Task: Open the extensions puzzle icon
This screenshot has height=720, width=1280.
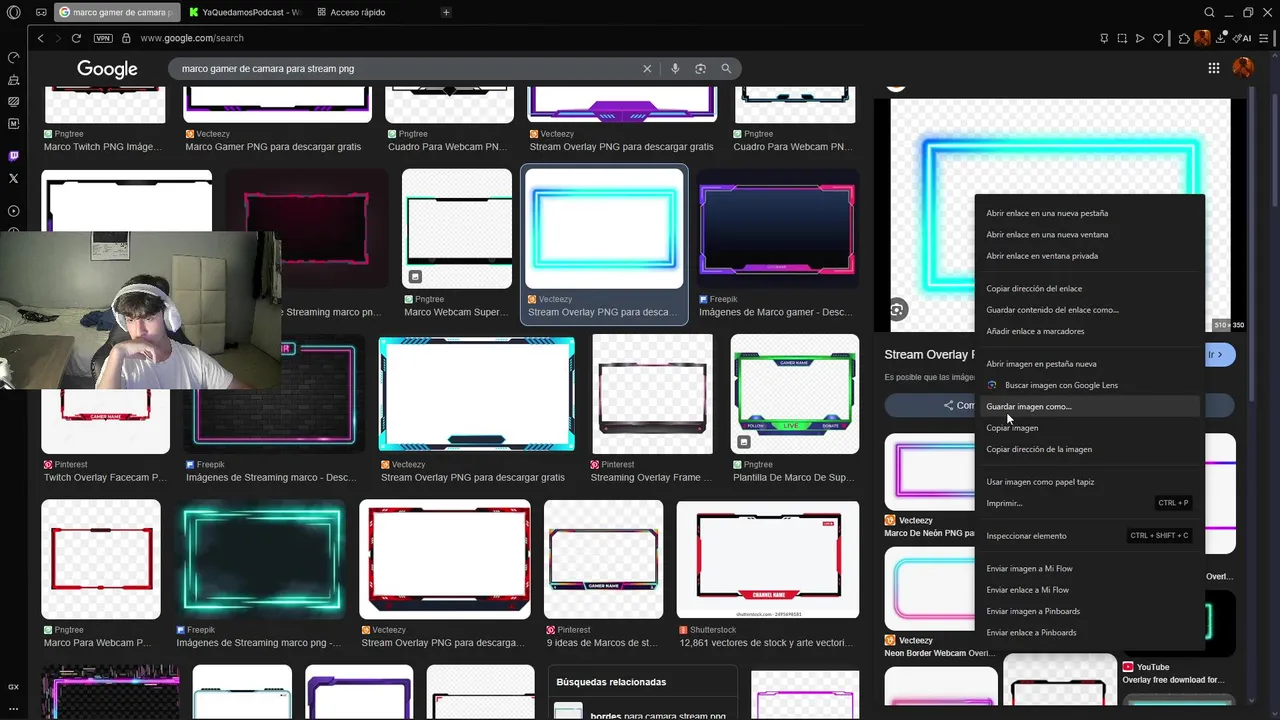Action: point(1184,38)
